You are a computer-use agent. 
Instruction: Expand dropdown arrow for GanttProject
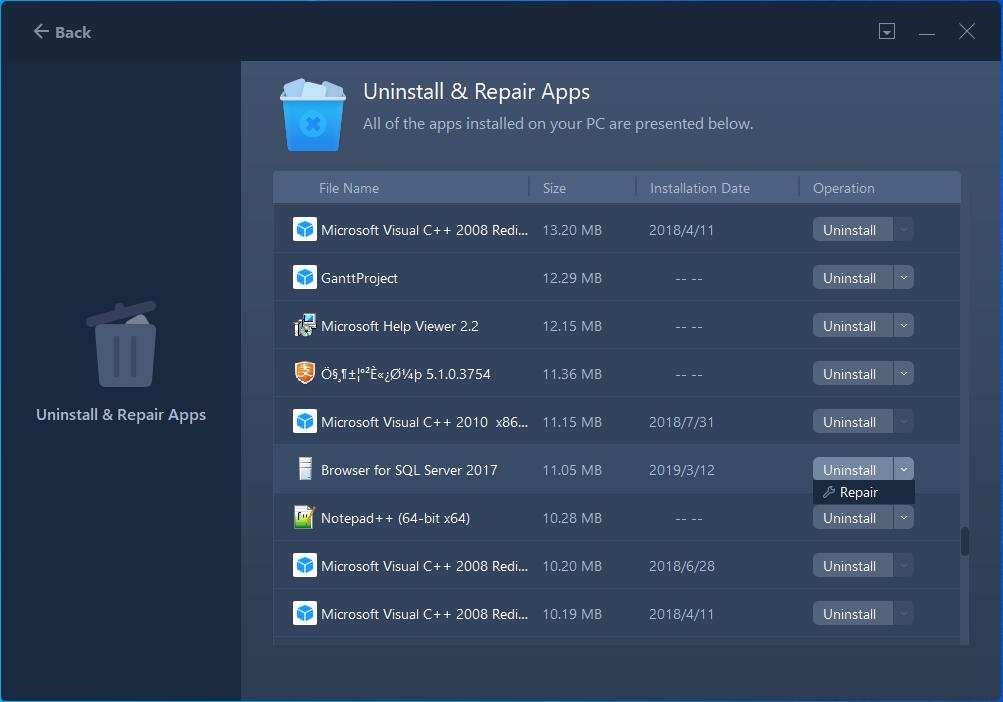[x=904, y=278]
